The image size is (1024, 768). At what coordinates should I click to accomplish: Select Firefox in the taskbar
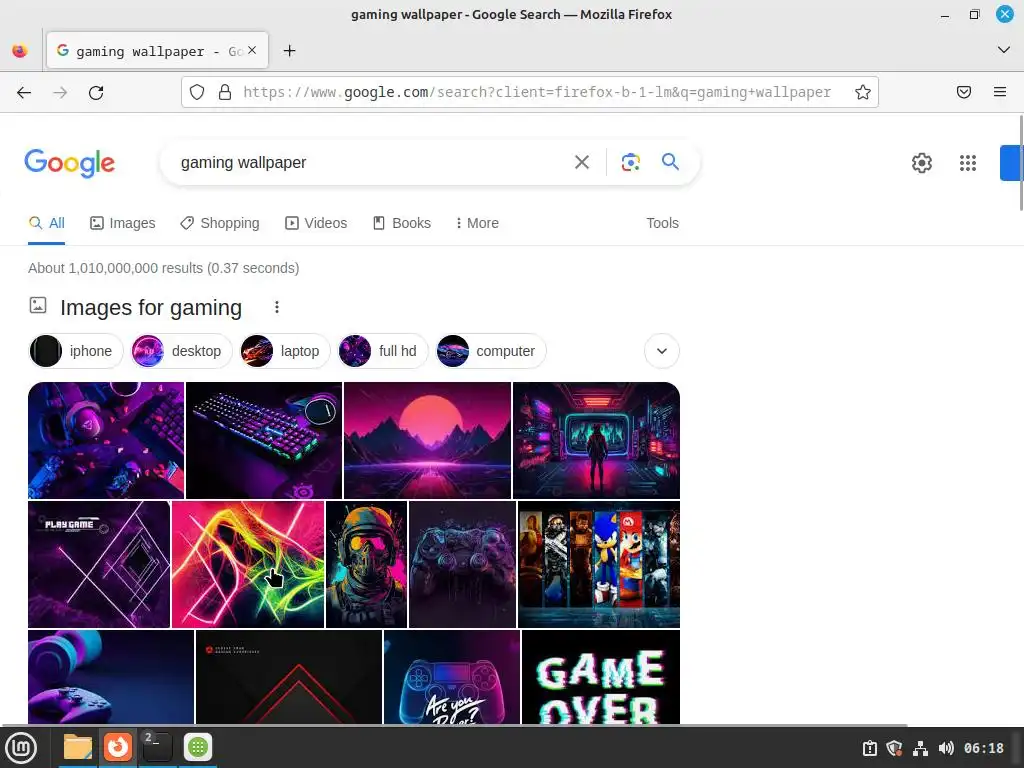click(x=118, y=747)
